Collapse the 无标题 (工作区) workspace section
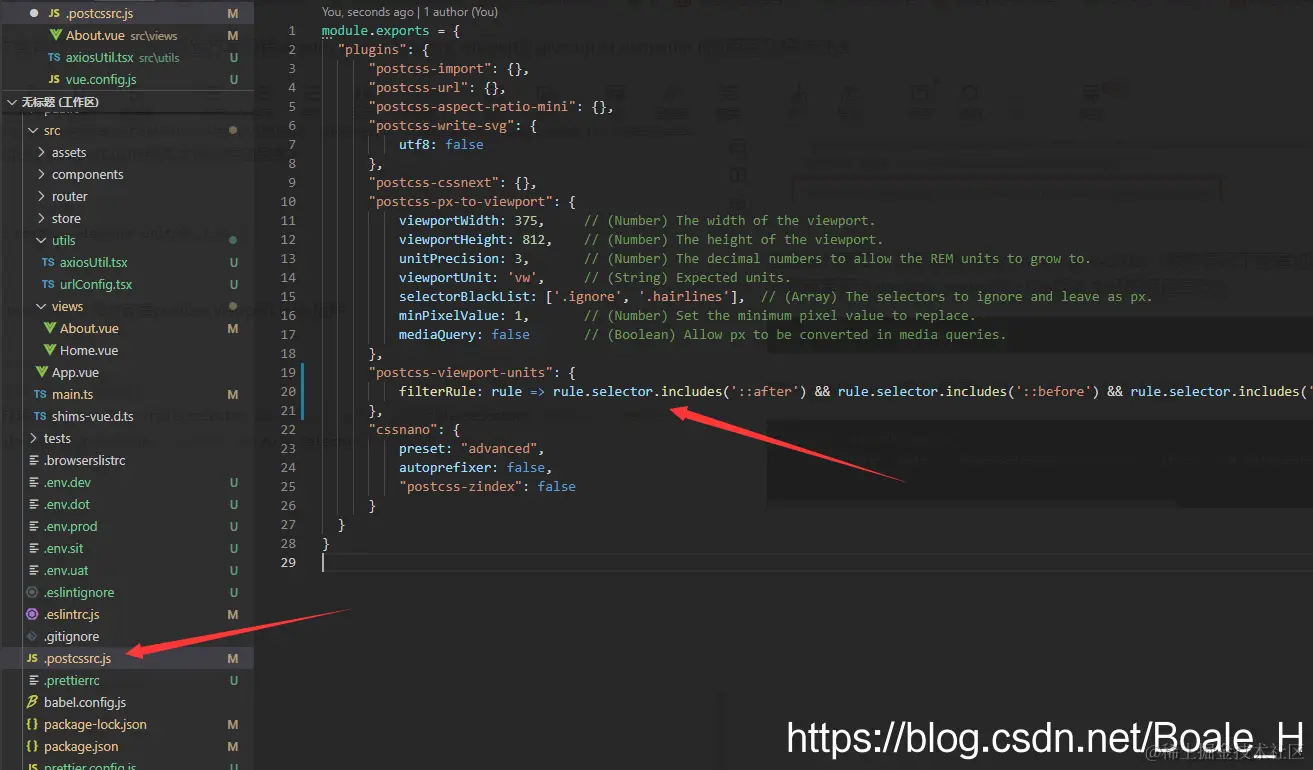 click(x=12, y=102)
